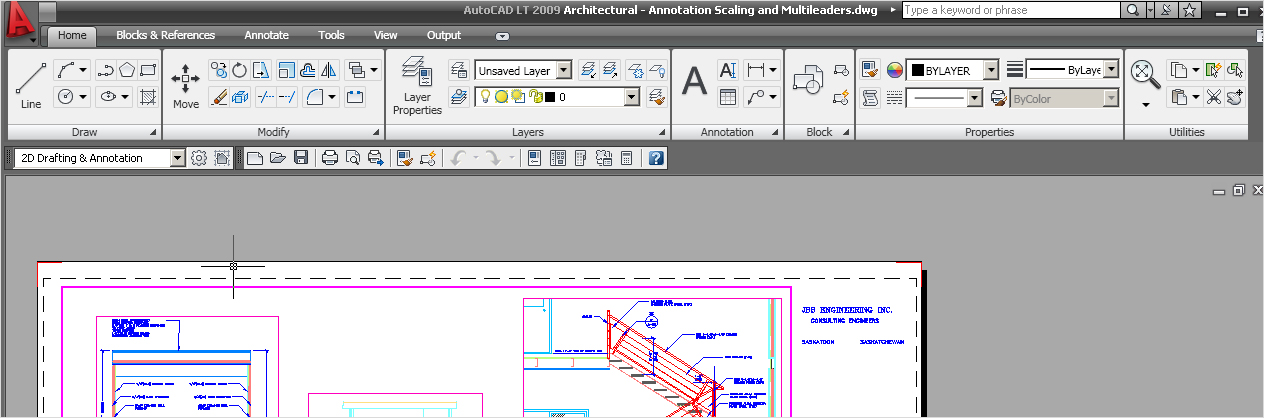1264x418 pixels.
Task: Select the Polygon draw tool
Action: click(127, 70)
